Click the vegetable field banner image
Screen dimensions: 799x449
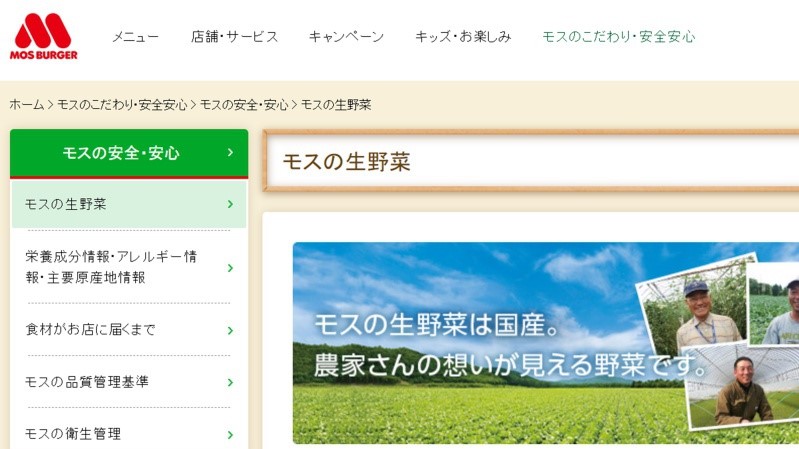[546, 342]
